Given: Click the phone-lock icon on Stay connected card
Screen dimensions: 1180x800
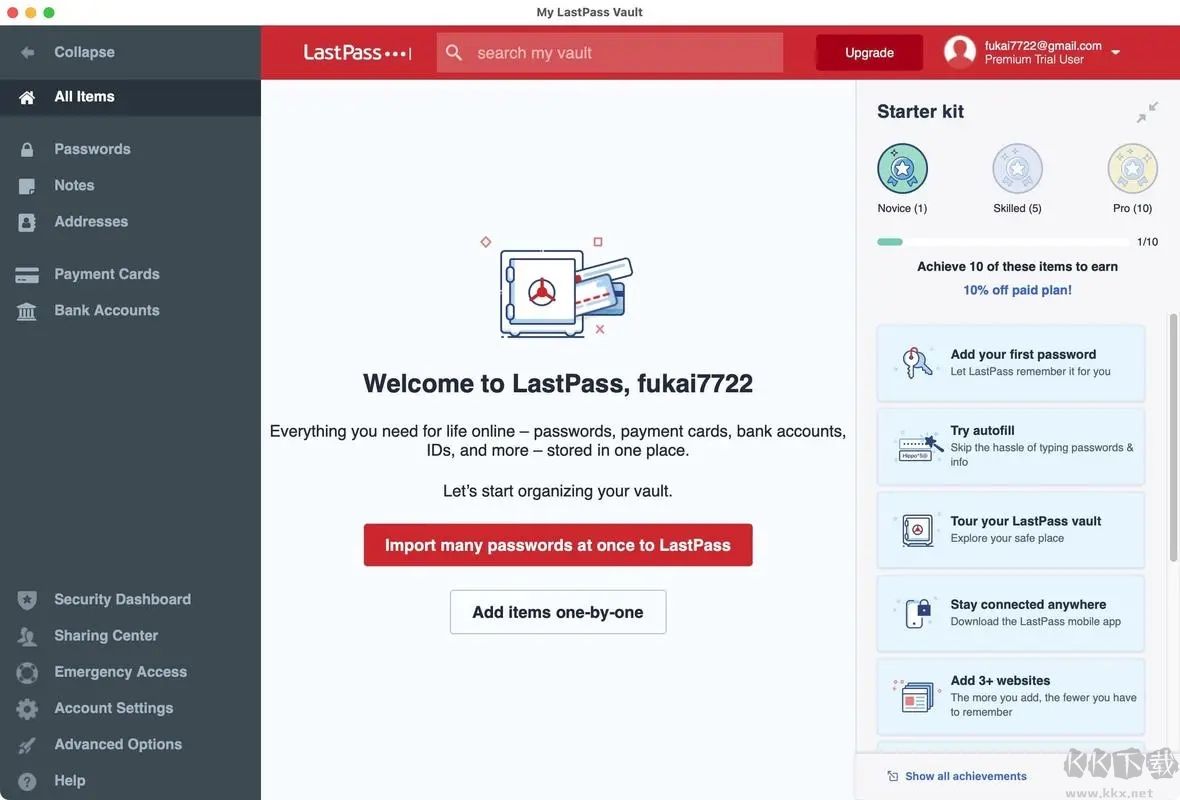Looking at the screenshot, I should [917, 613].
